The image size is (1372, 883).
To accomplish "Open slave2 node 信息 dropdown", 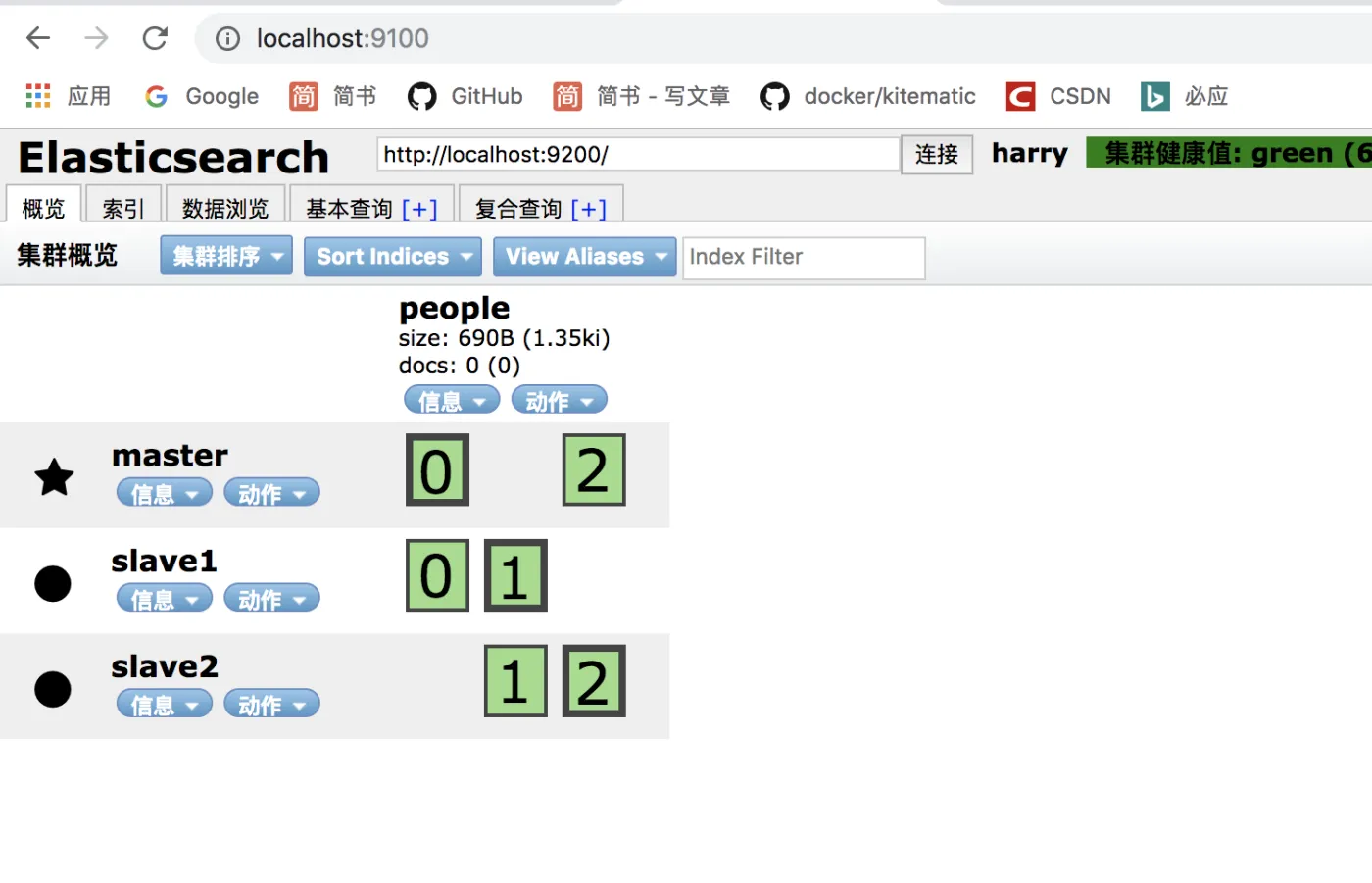I will point(165,704).
